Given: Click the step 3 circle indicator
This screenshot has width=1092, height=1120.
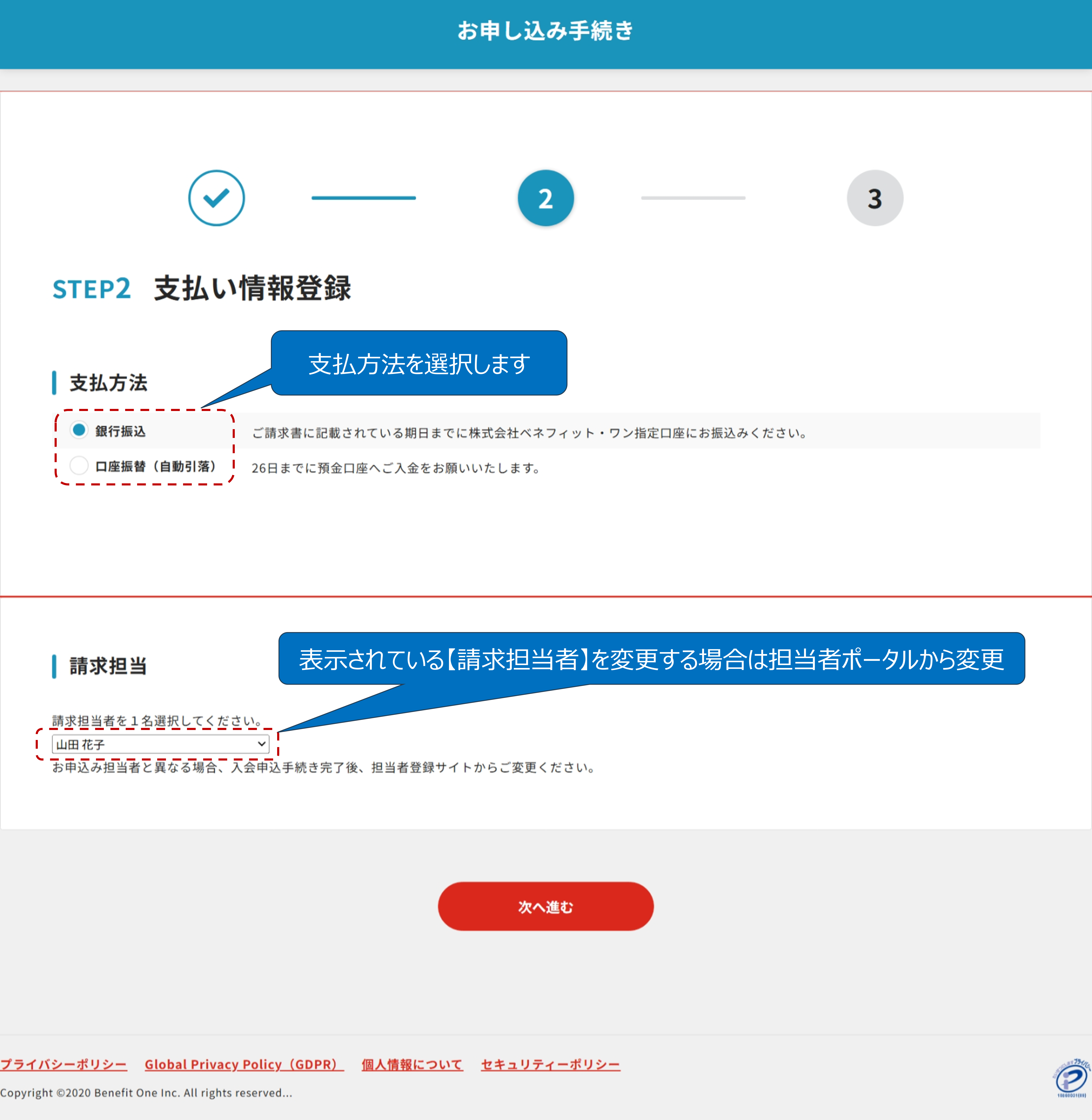Looking at the screenshot, I should 875,198.
